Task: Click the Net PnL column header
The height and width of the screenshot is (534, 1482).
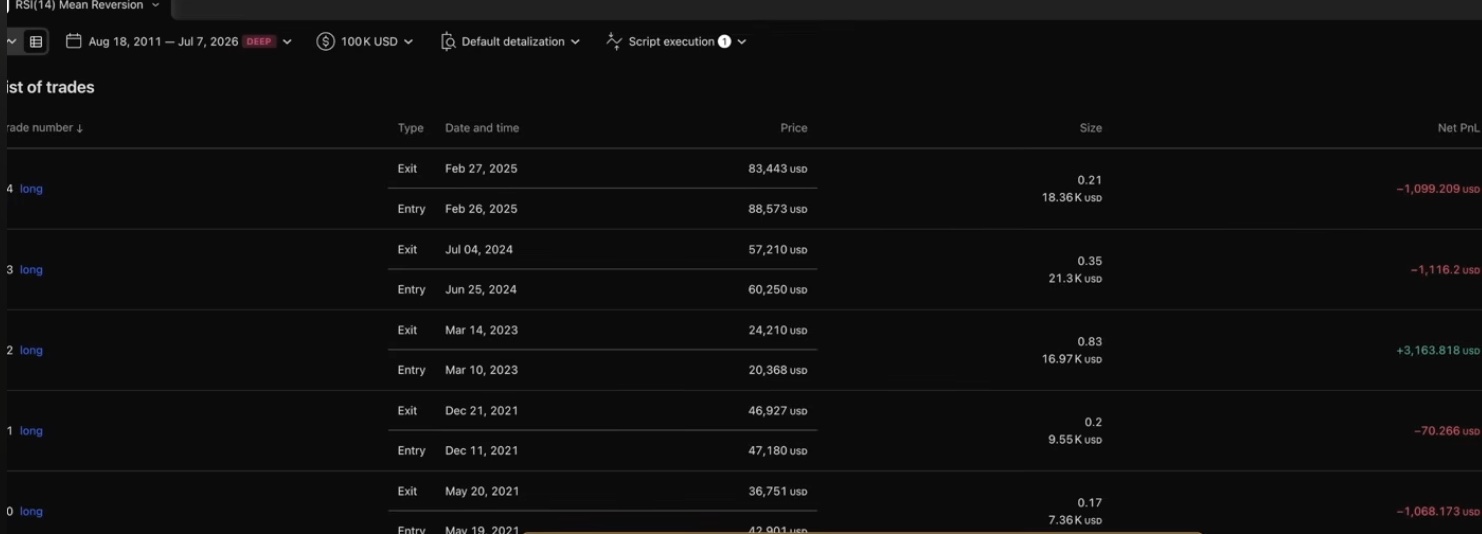Action: [1458, 128]
